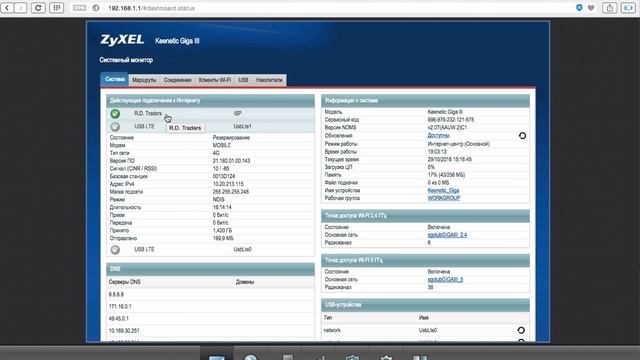Switch to the Маршруты tab

coord(144,80)
